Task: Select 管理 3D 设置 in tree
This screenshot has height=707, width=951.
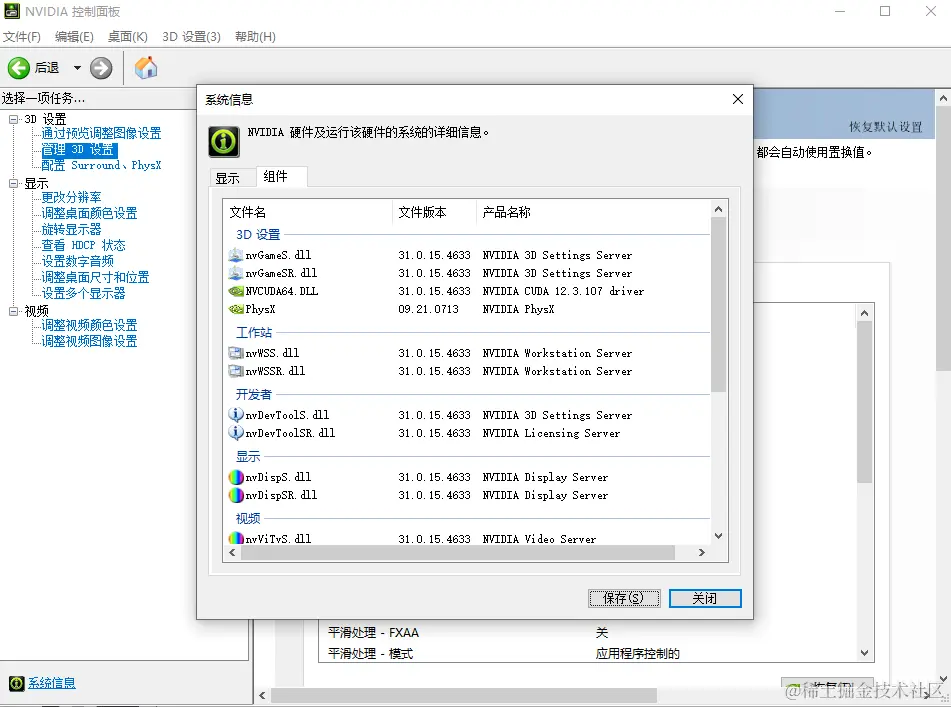Action: [78, 150]
